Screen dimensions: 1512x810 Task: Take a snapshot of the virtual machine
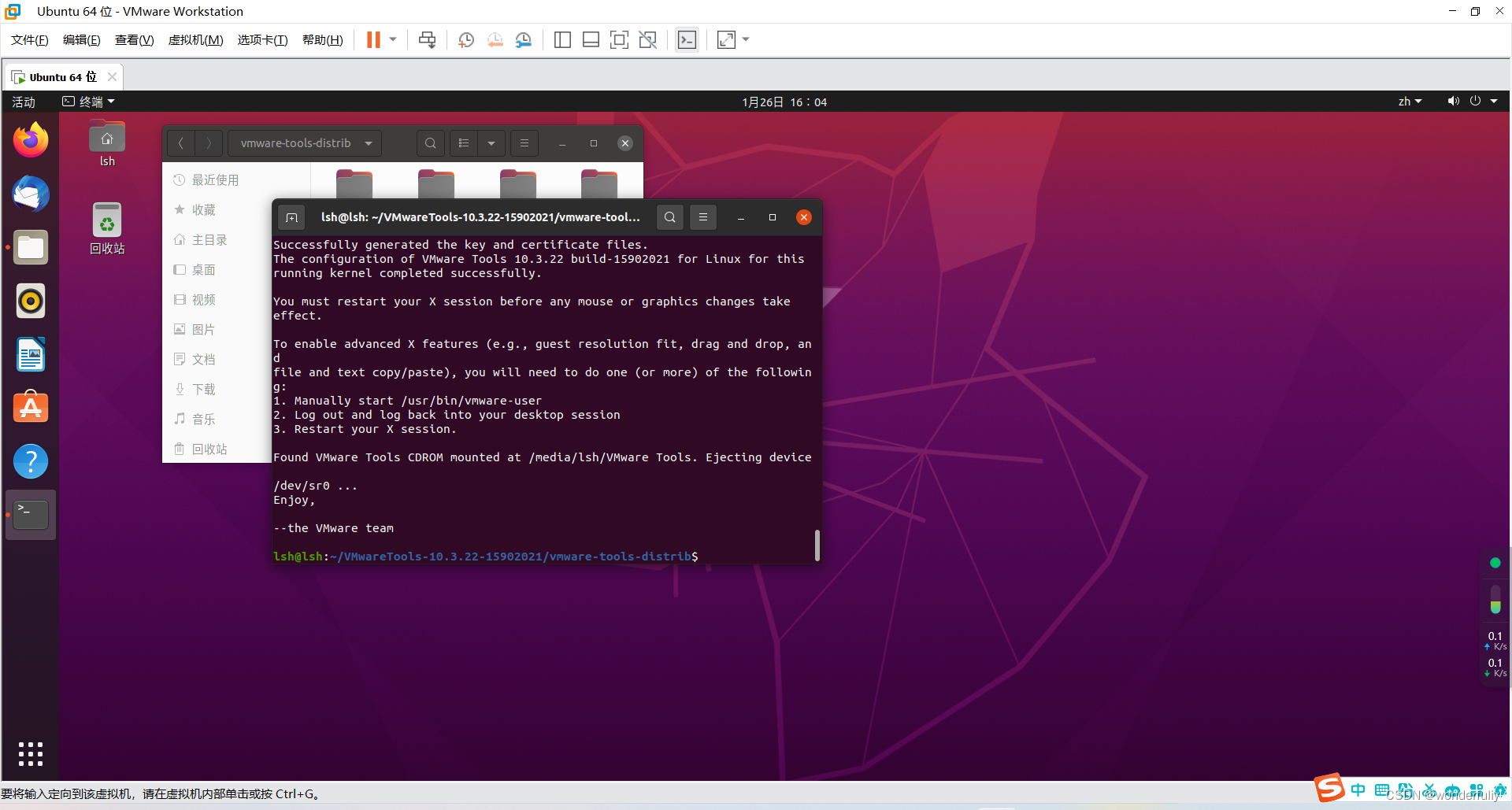(x=465, y=39)
